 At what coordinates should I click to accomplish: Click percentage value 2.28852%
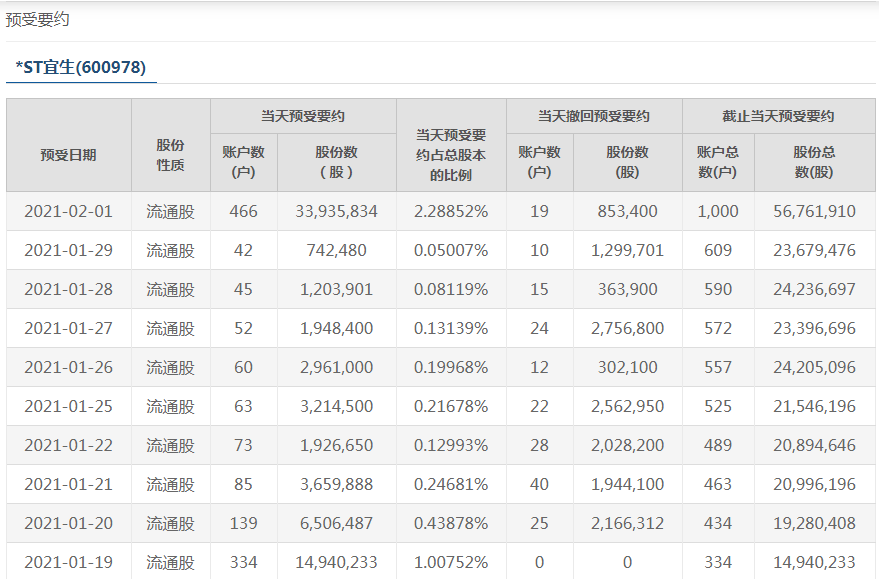(451, 211)
